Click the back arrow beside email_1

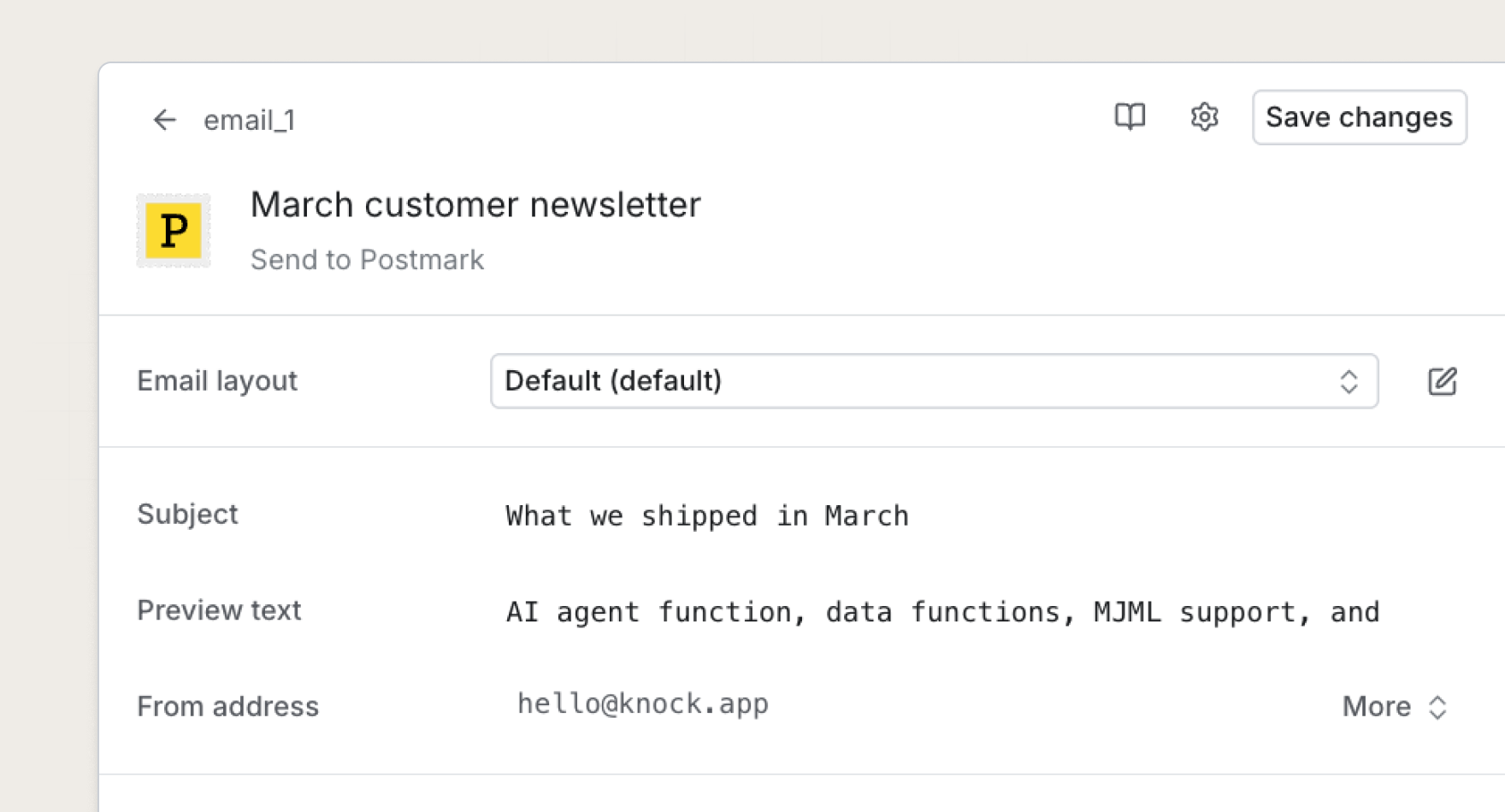pos(164,120)
